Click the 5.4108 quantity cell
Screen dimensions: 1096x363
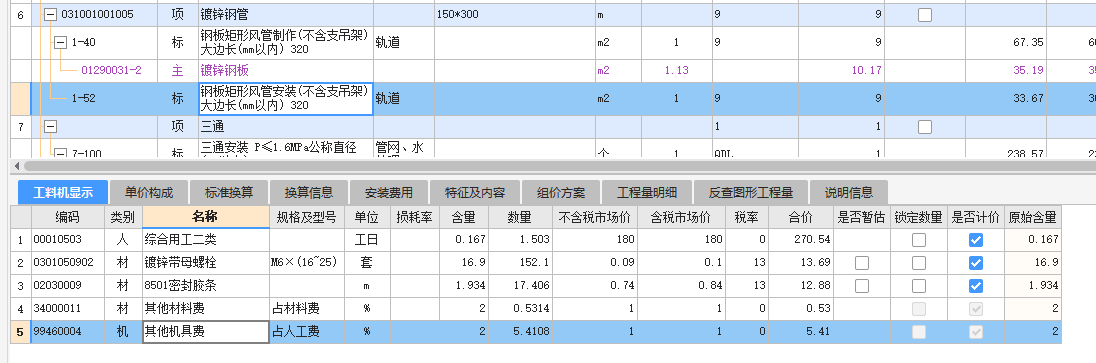(520, 332)
